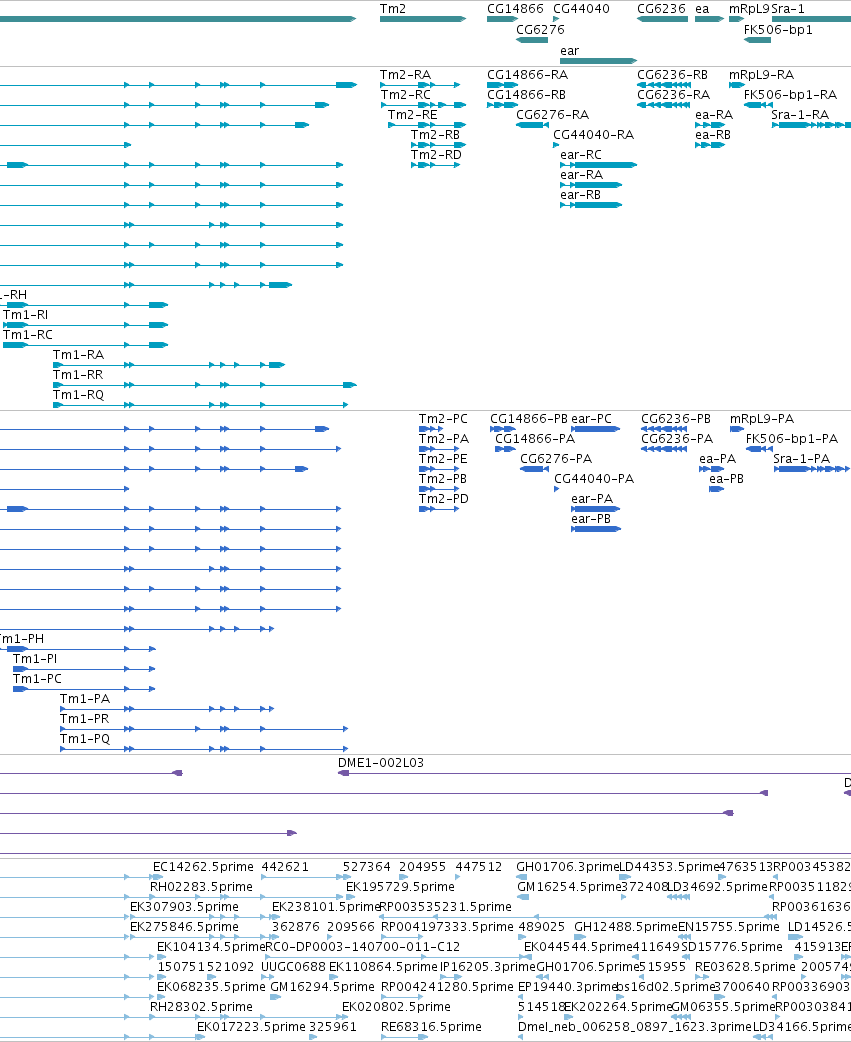Click the CG14866 gene label

pyautogui.click(x=515, y=9)
